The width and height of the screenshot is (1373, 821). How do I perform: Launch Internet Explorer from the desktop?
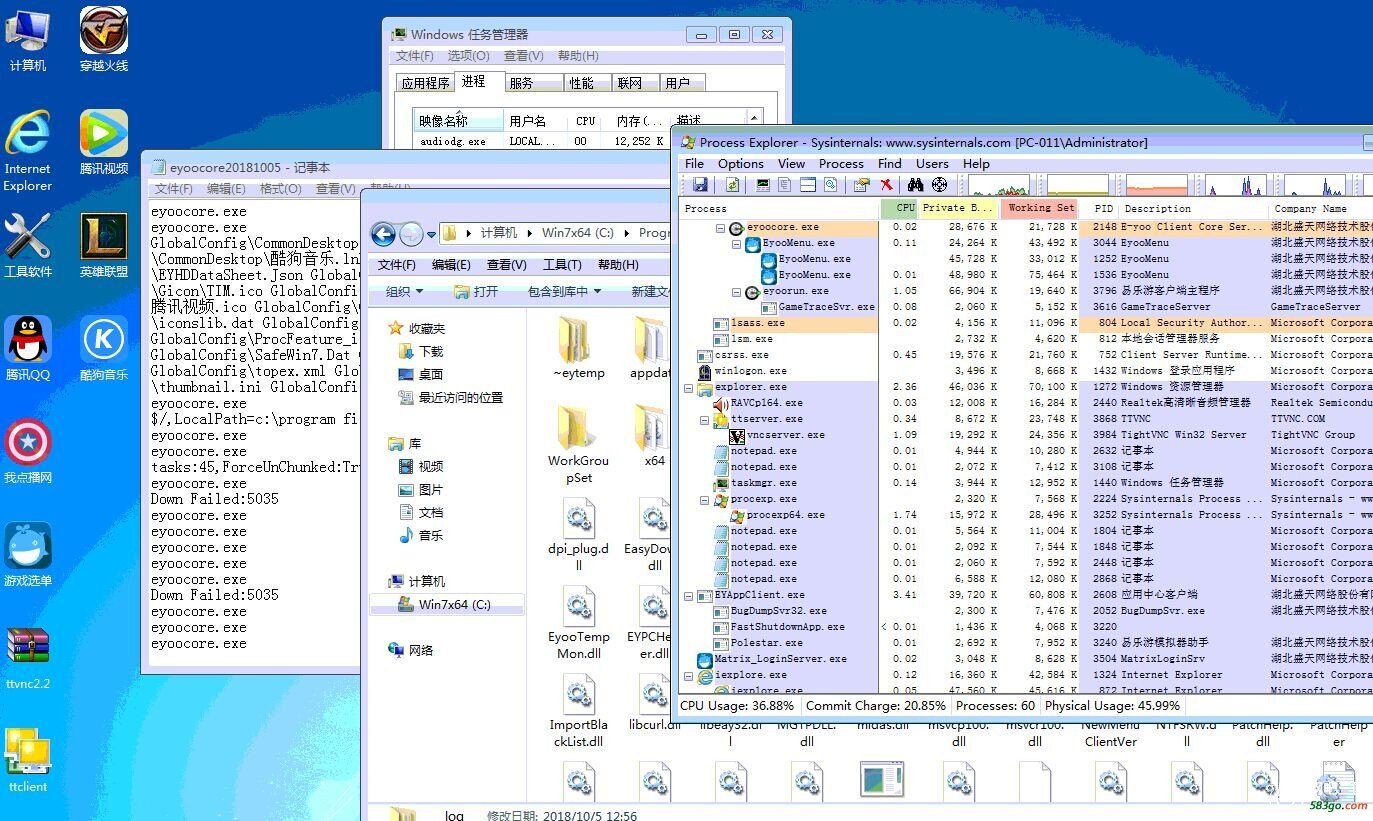(x=27, y=152)
